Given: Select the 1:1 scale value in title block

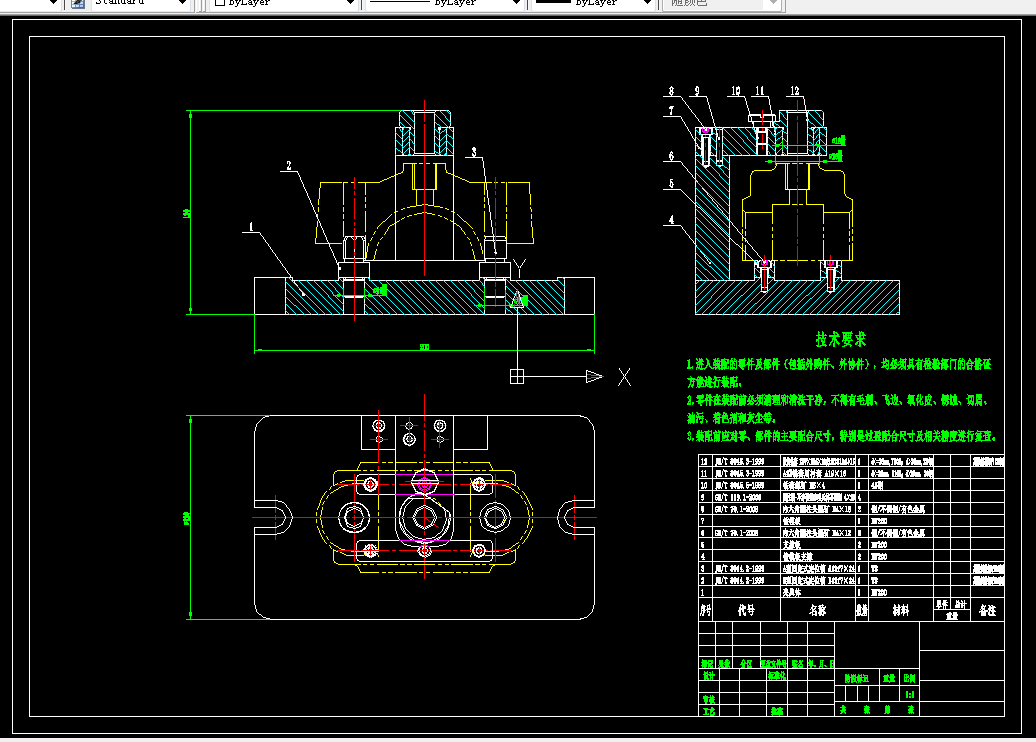Looking at the screenshot, I should coord(910,694).
